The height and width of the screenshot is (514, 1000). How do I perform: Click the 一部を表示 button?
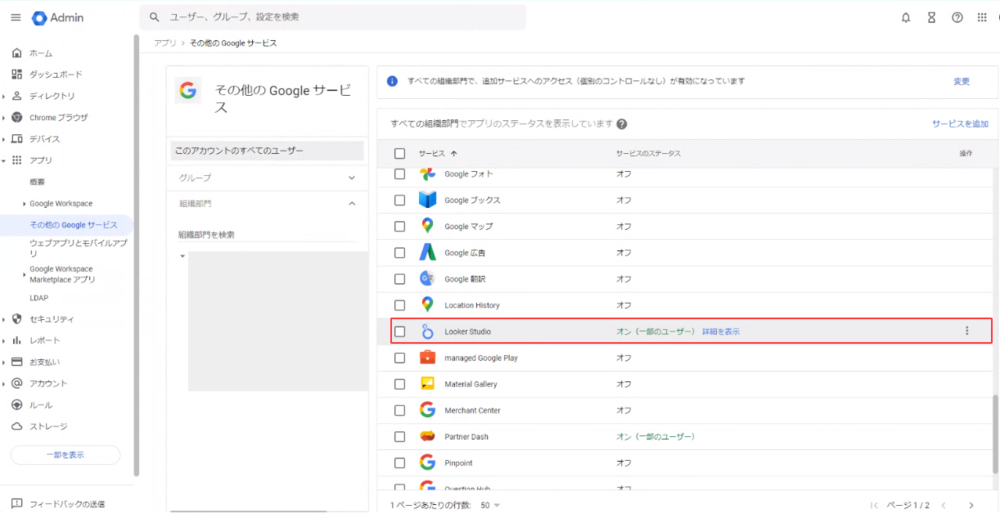click(66, 455)
